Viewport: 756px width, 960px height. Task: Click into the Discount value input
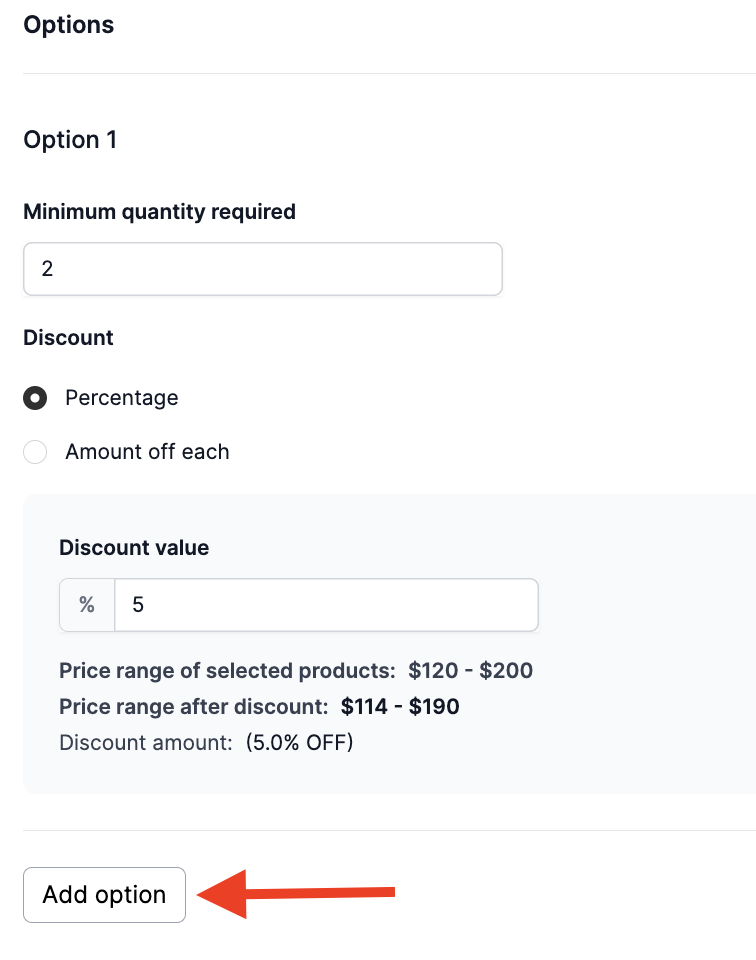click(326, 605)
